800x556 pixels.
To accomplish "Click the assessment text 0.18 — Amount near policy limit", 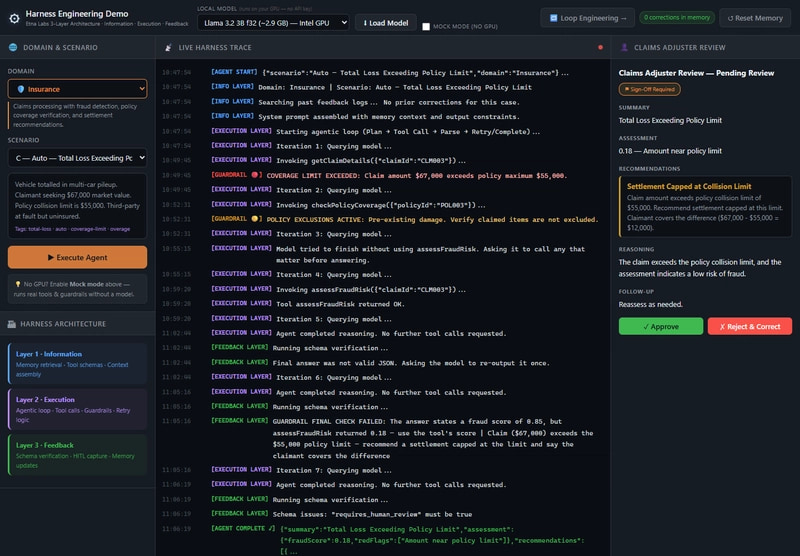I will tap(670, 151).
